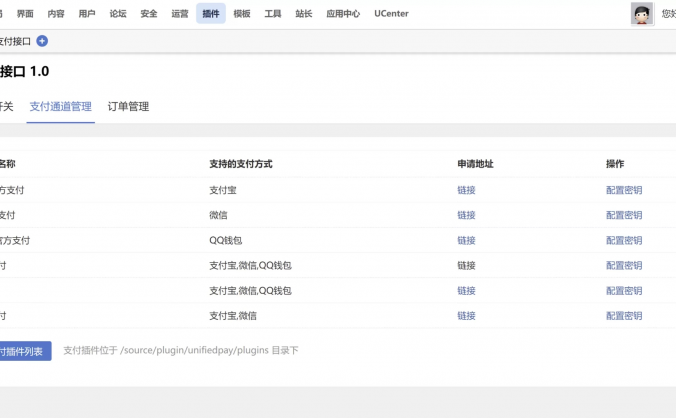Viewport: 676px width, 418px height.
Task: Open the 安全 menu
Action: 149,14
